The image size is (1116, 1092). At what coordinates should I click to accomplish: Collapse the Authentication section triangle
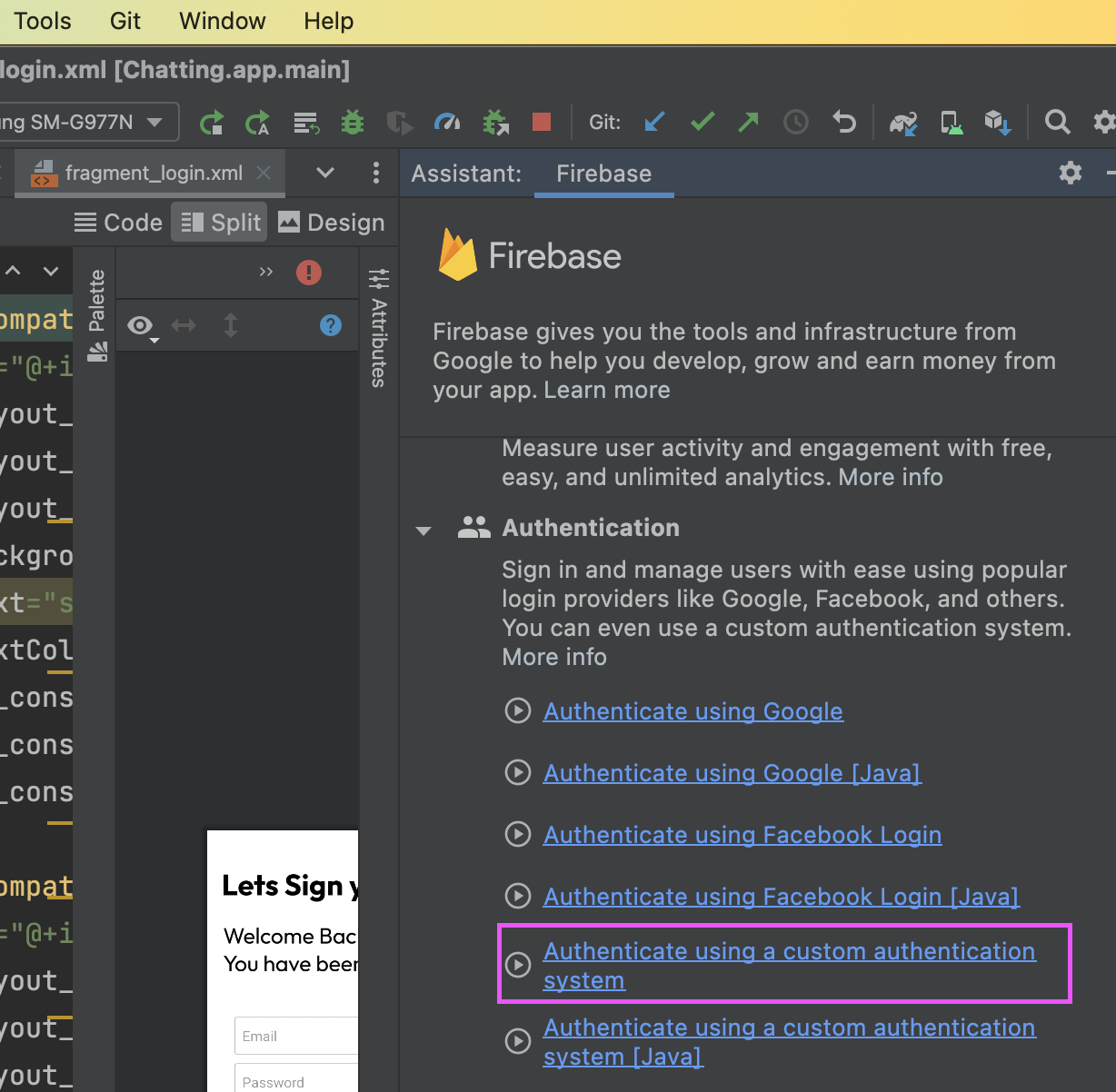pyautogui.click(x=423, y=531)
